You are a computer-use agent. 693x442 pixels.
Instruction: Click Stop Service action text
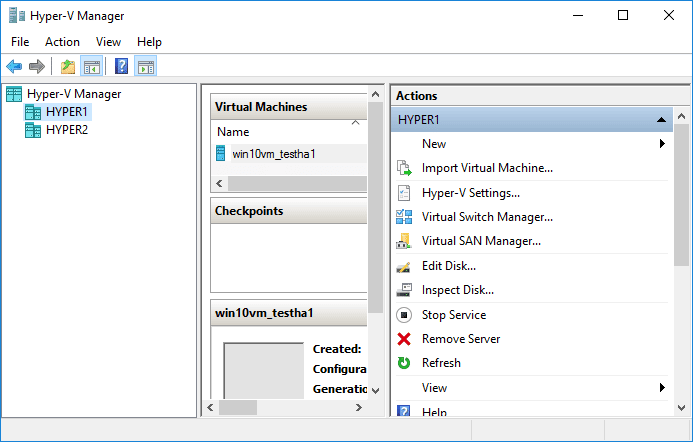(454, 315)
